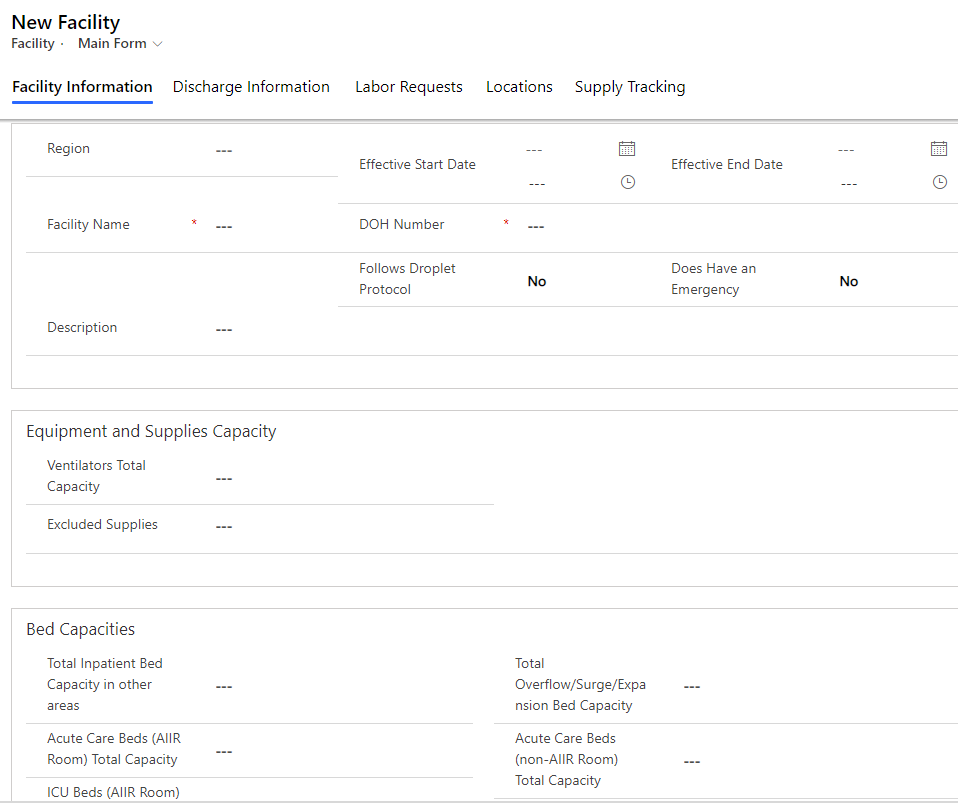
Task: Click the Facility Name input field
Action: pos(275,226)
